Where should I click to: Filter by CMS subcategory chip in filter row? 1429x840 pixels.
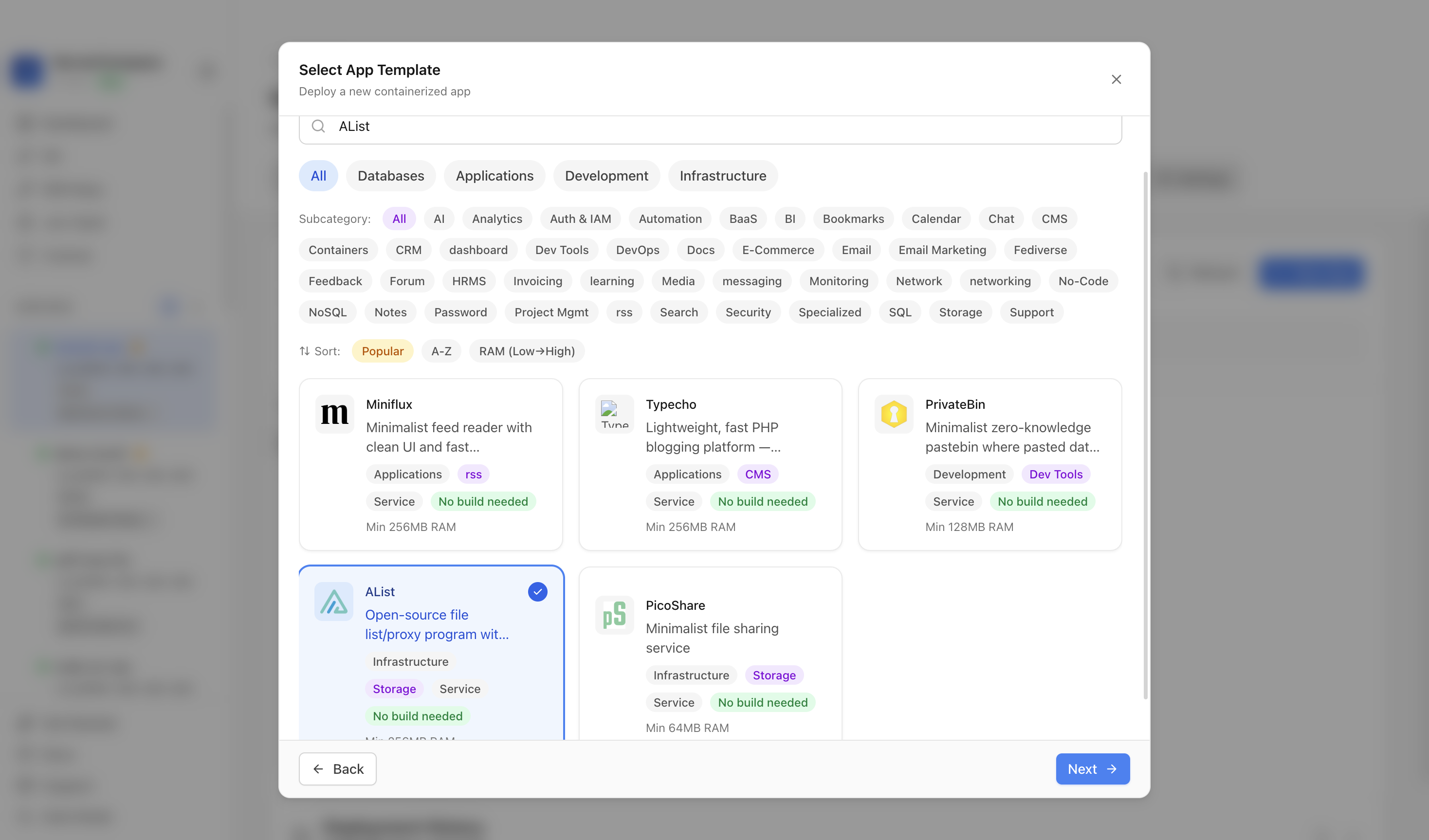click(x=1054, y=219)
